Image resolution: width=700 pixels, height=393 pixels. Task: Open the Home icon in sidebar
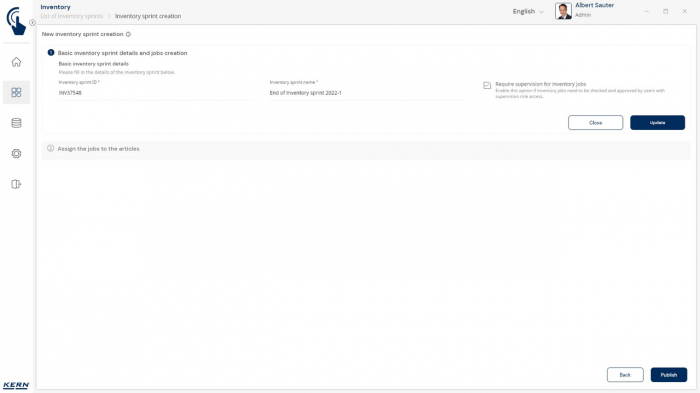coord(16,62)
